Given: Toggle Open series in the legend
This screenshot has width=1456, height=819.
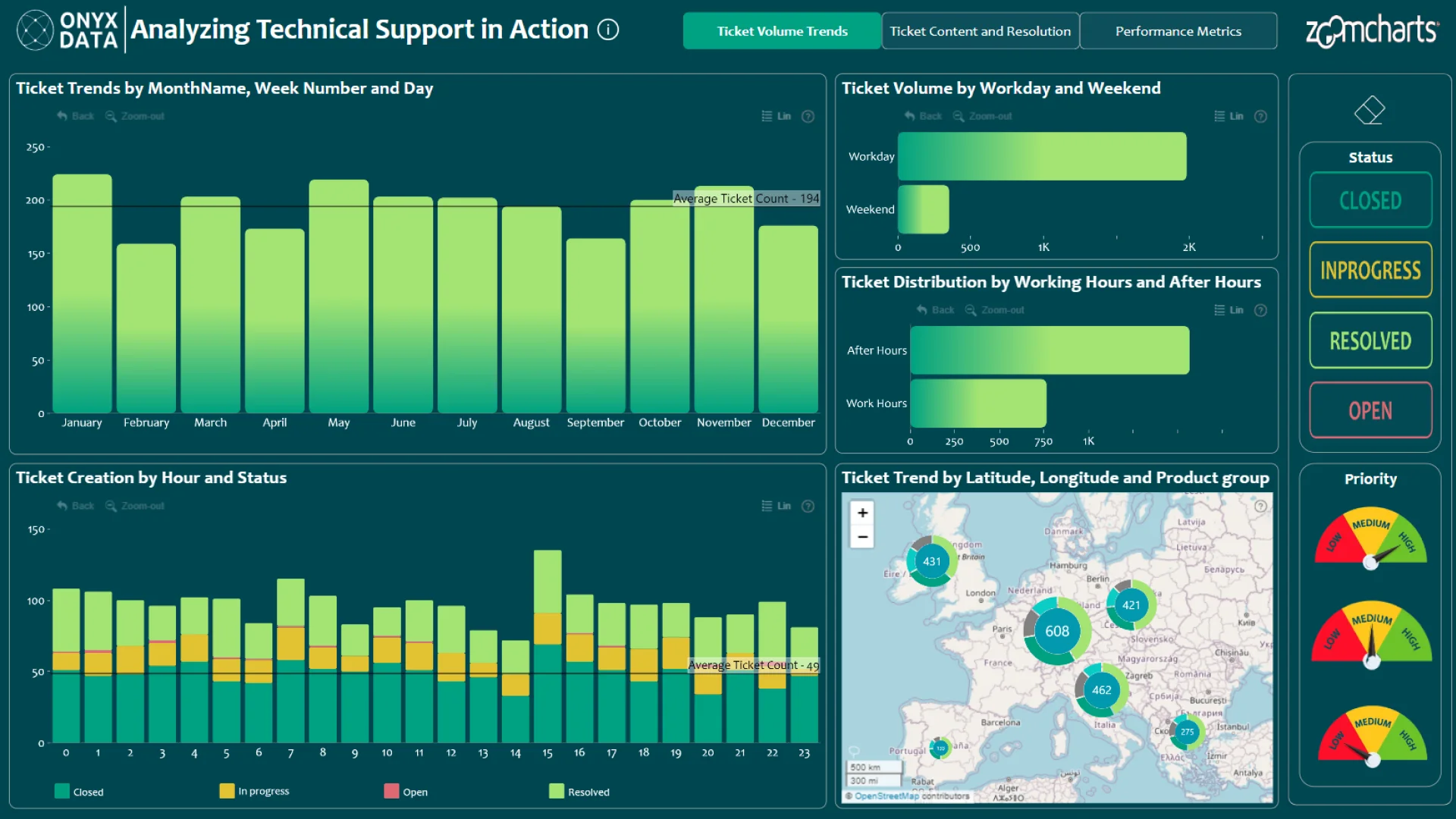Looking at the screenshot, I should point(406,792).
